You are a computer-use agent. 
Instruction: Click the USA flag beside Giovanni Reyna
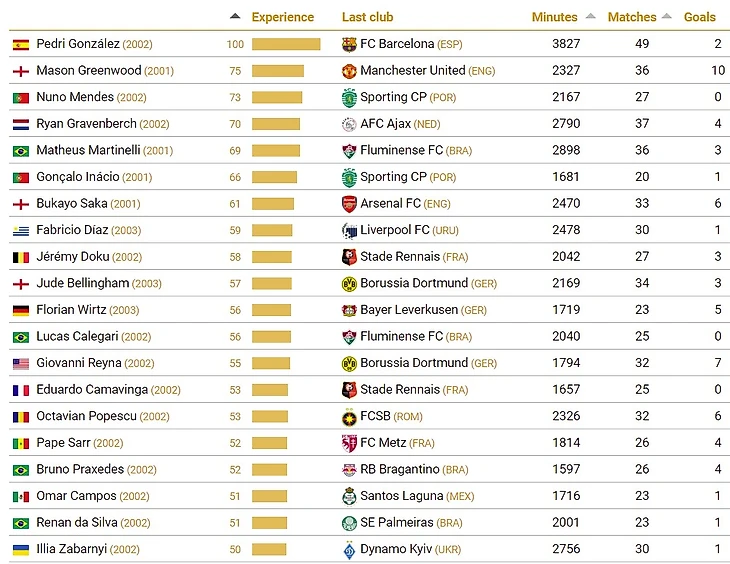(x=20, y=363)
